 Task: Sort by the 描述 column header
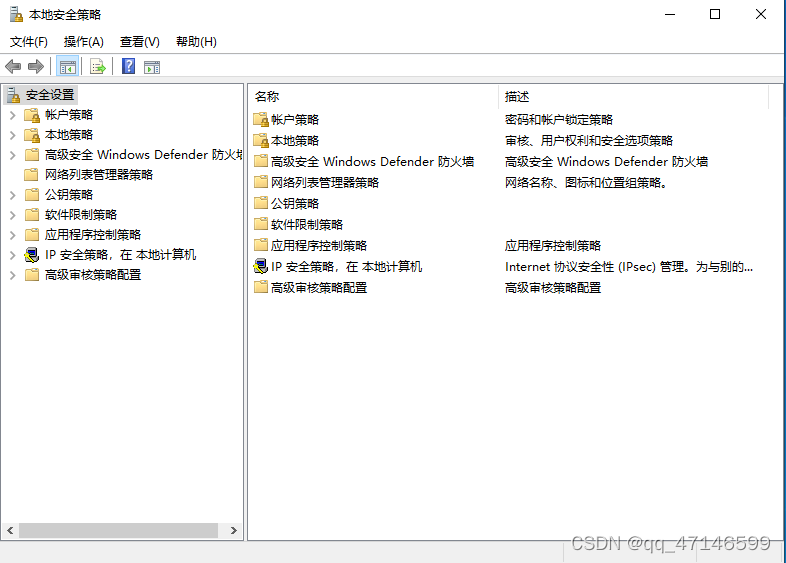click(x=633, y=97)
